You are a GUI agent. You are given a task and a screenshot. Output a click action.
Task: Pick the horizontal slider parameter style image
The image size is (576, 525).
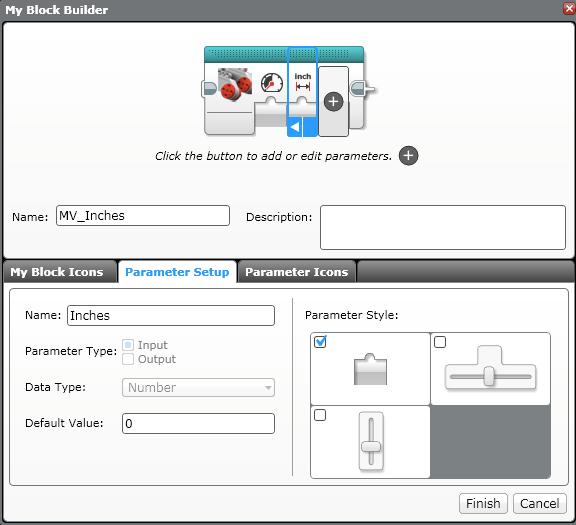(490, 368)
